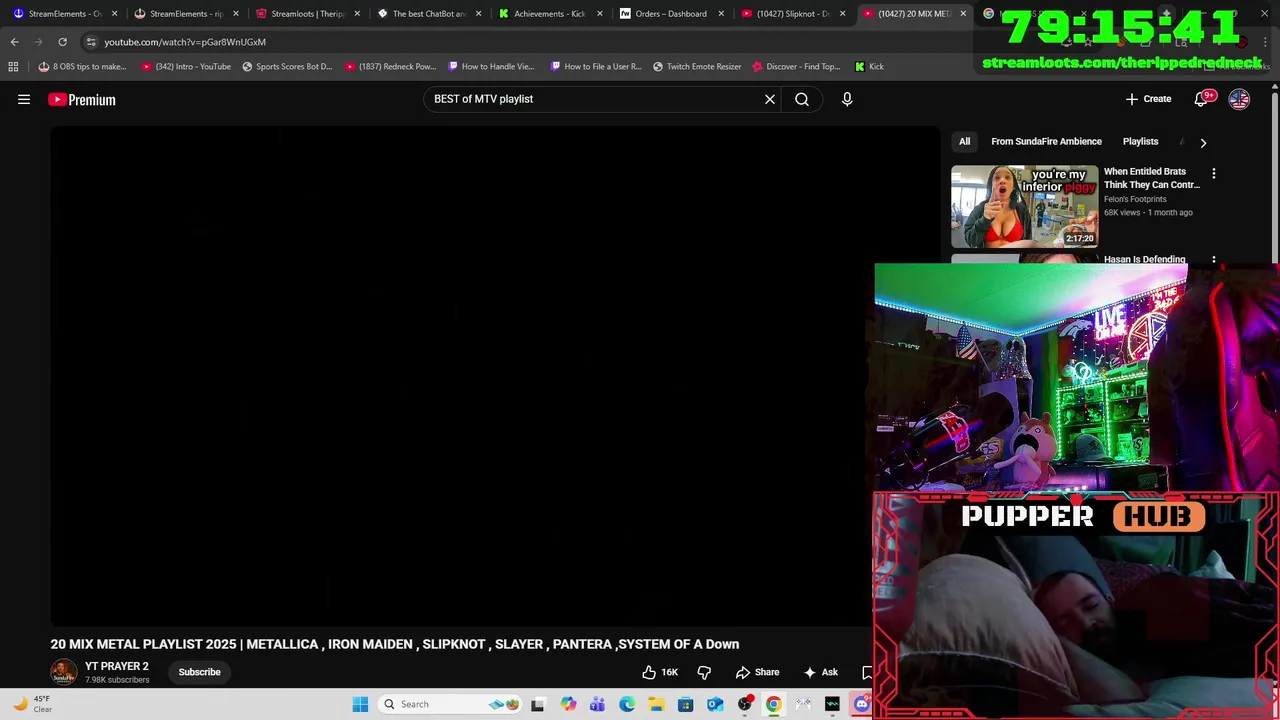Viewport: 1280px width, 720px height.
Task: Open the YT PRAYER 2 channel avatar
Action: click(64, 672)
